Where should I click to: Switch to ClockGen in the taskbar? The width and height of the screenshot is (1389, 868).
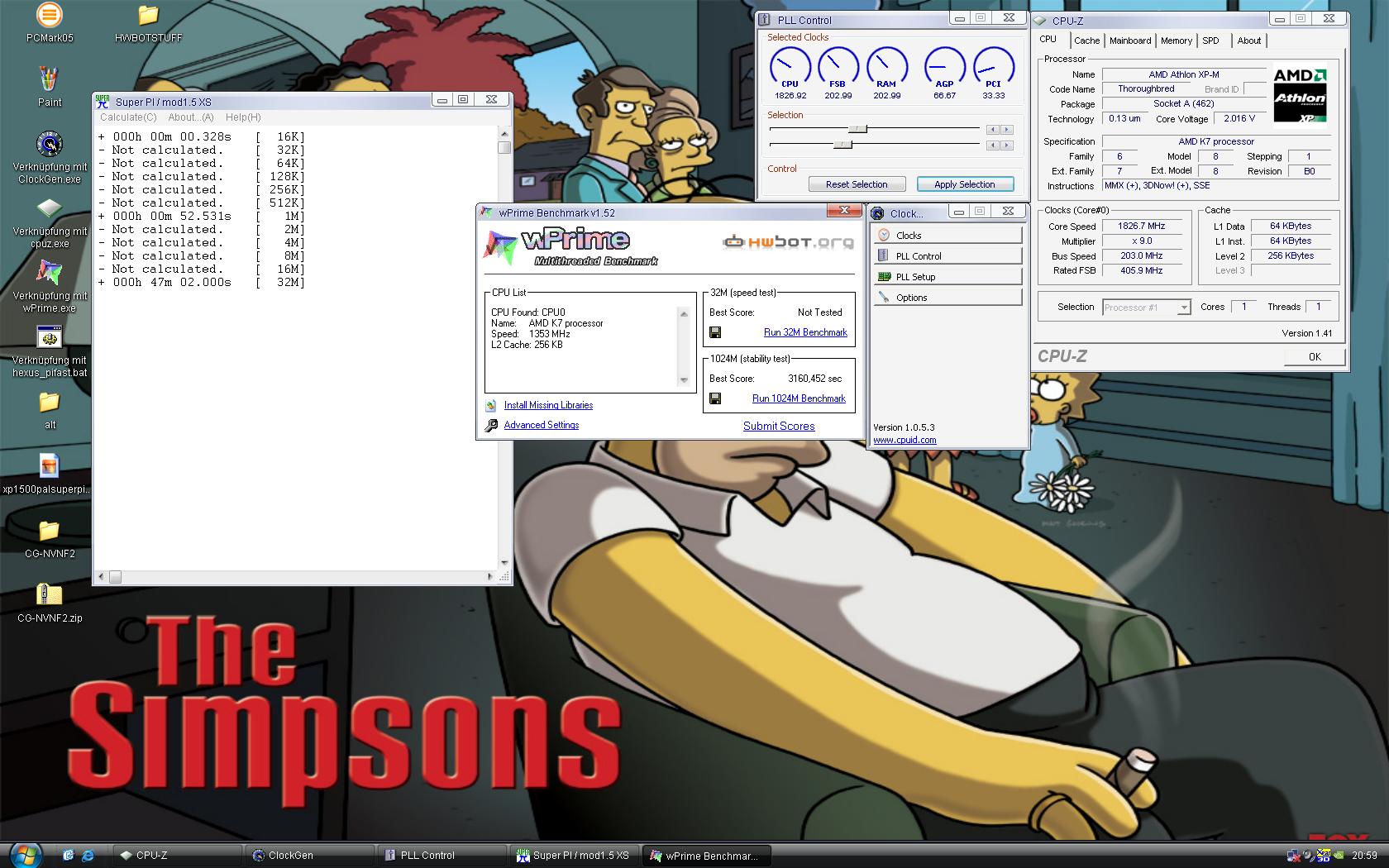(x=310, y=856)
